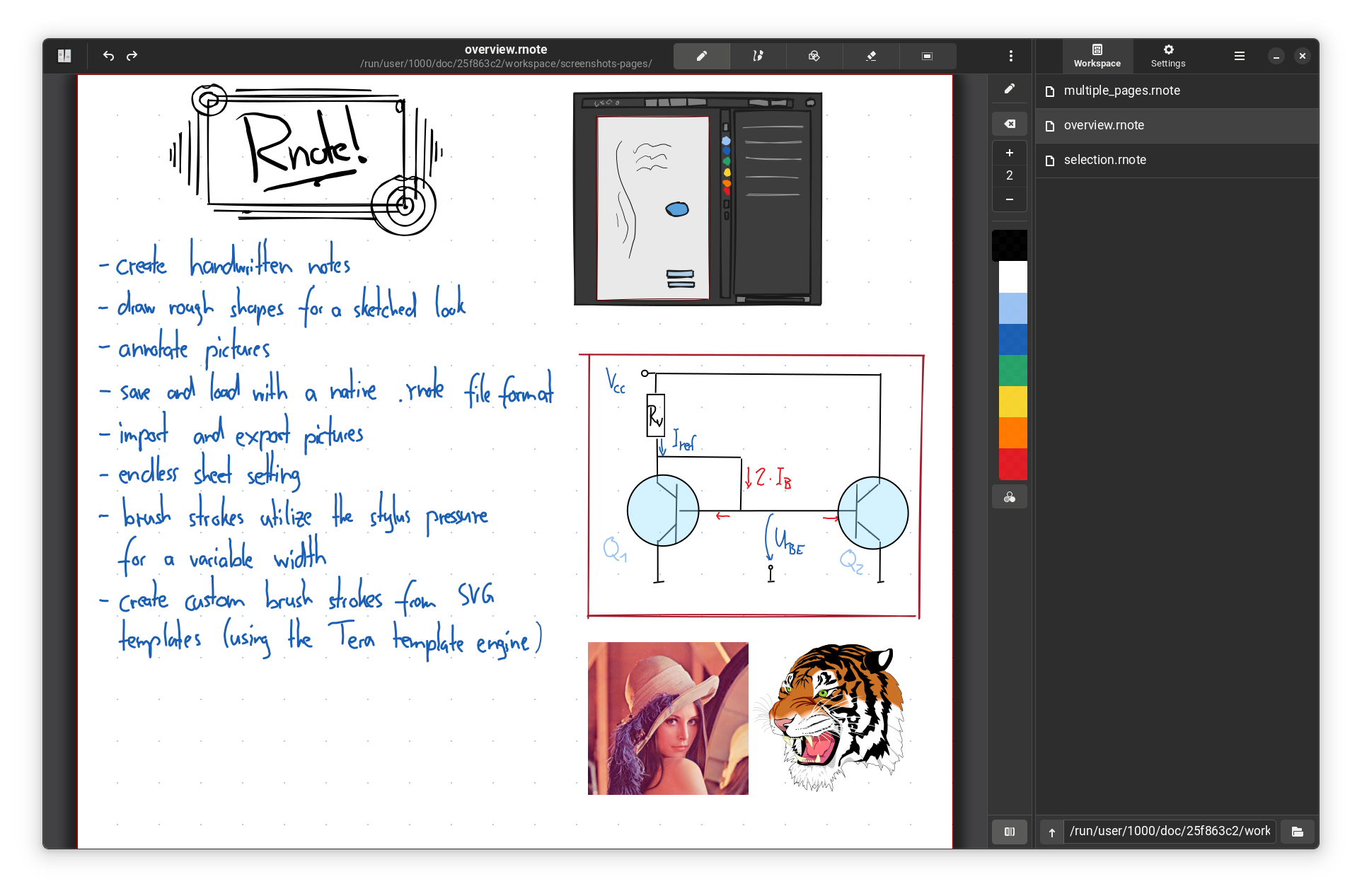Open the hamburger application menu
The height and width of the screenshot is (896, 1362).
[x=1239, y=56]
